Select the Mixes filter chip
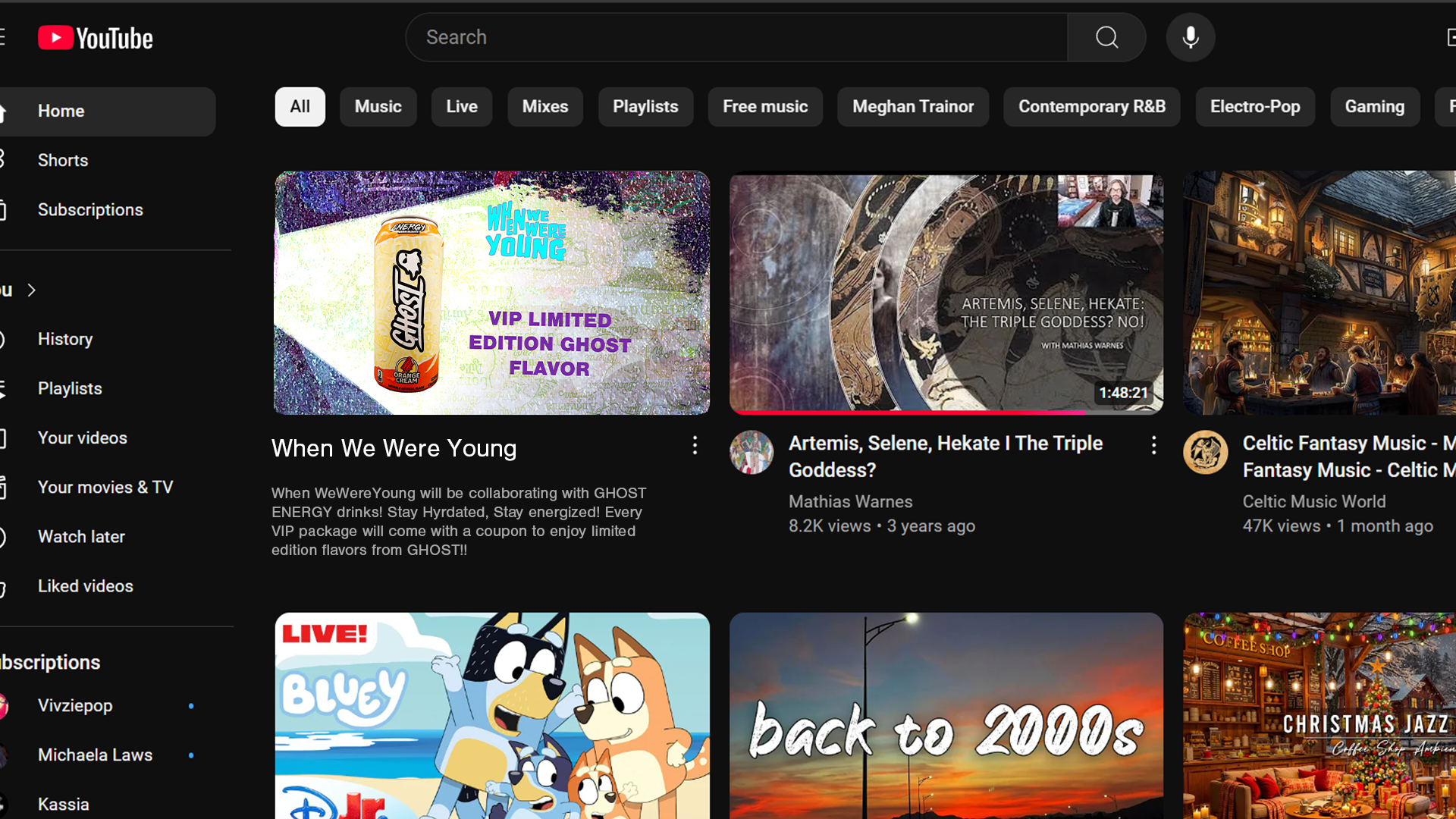The image size is (1456, 819). coord(545,107)
